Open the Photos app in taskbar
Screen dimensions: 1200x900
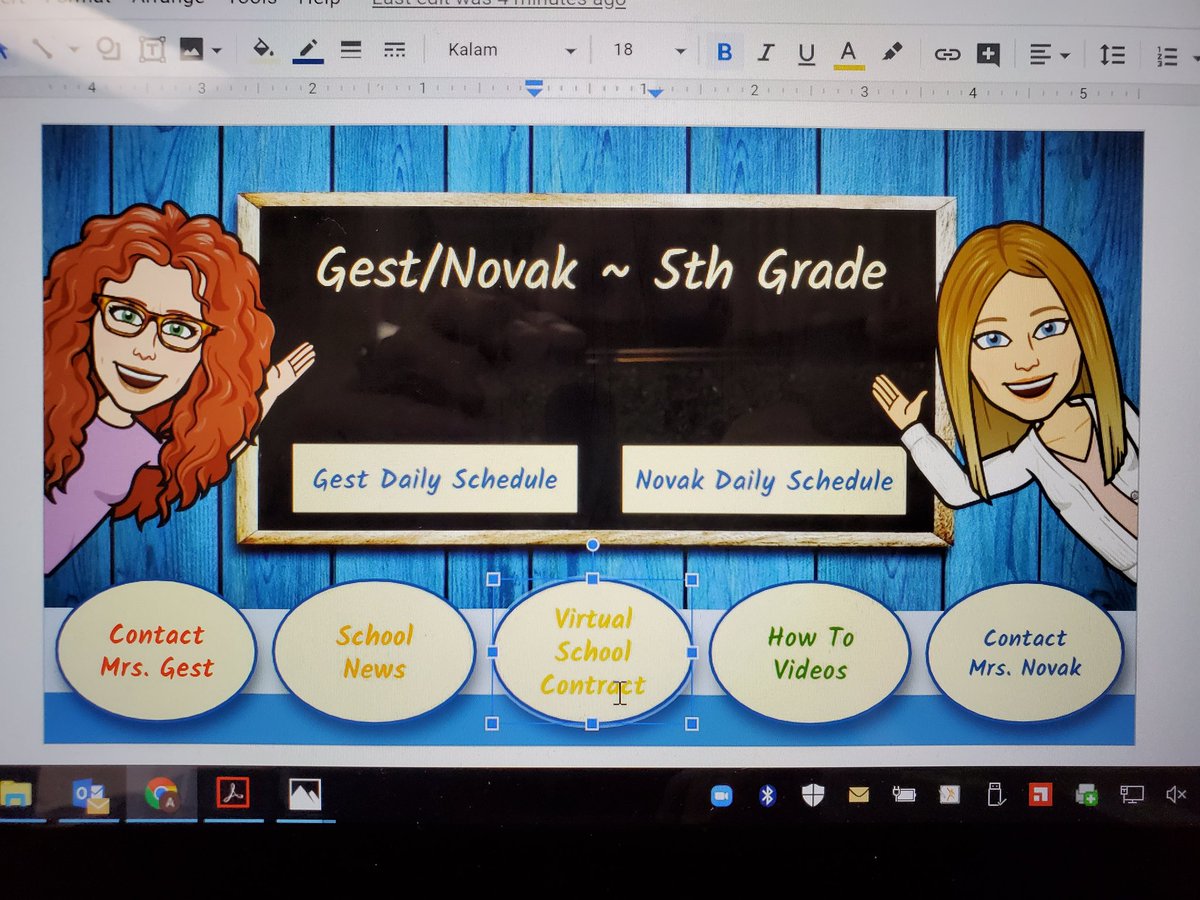click(304, 794)
